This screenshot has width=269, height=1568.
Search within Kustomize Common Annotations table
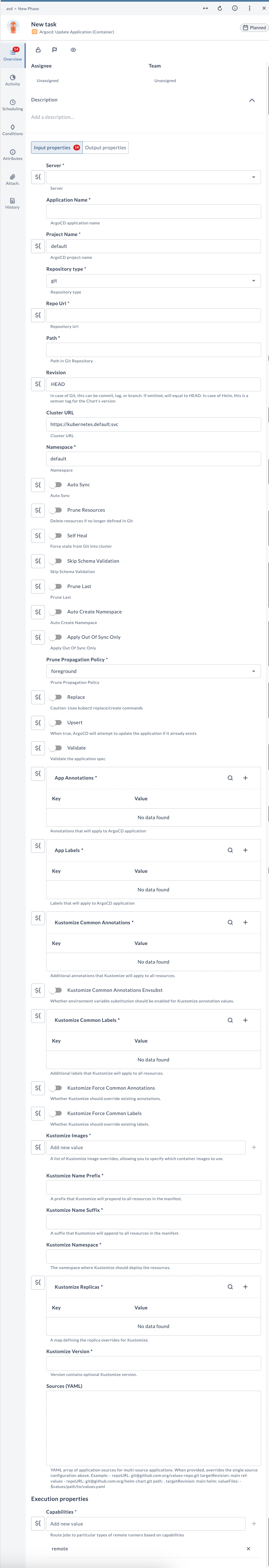click(230, 922)
